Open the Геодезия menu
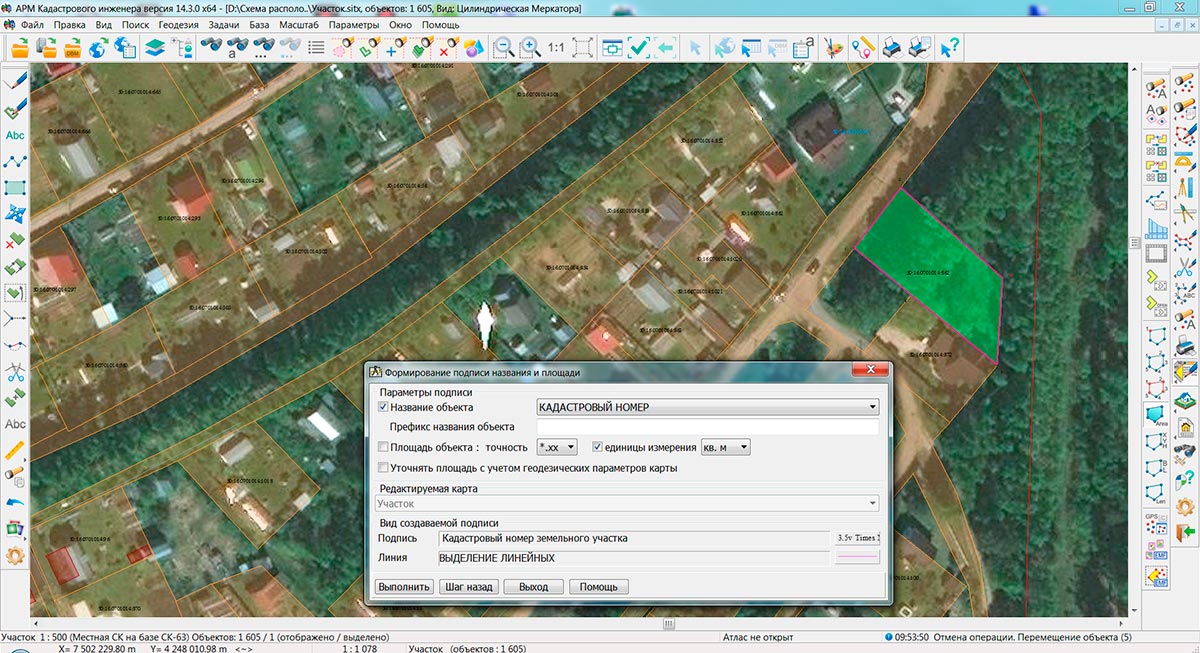Screen dimensions: 1200x653 point(178,24)
